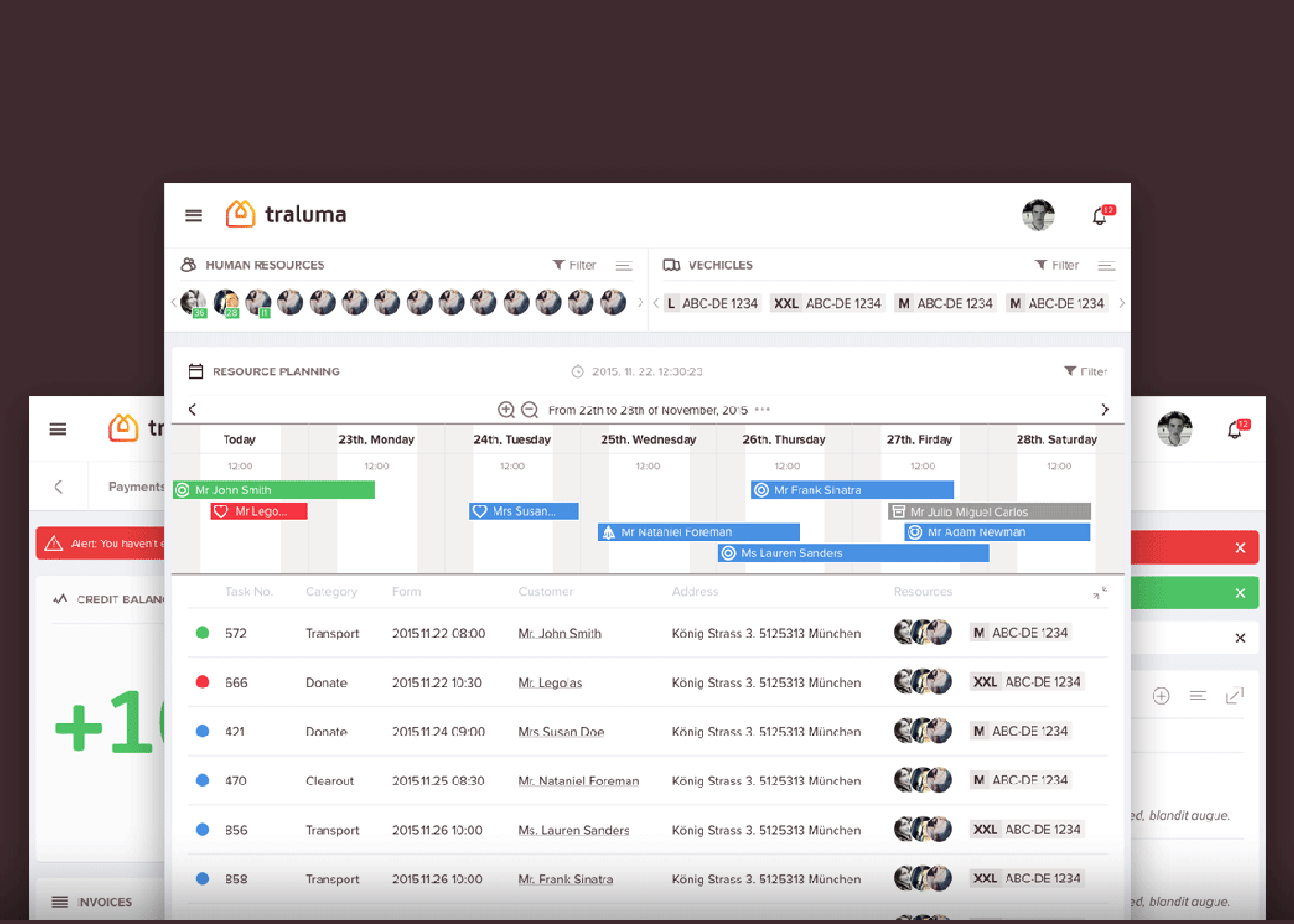Viewport: 1294px width, 924px height.
Task: Dismiss the green alert in right back window
Action: pos(1240,593)
